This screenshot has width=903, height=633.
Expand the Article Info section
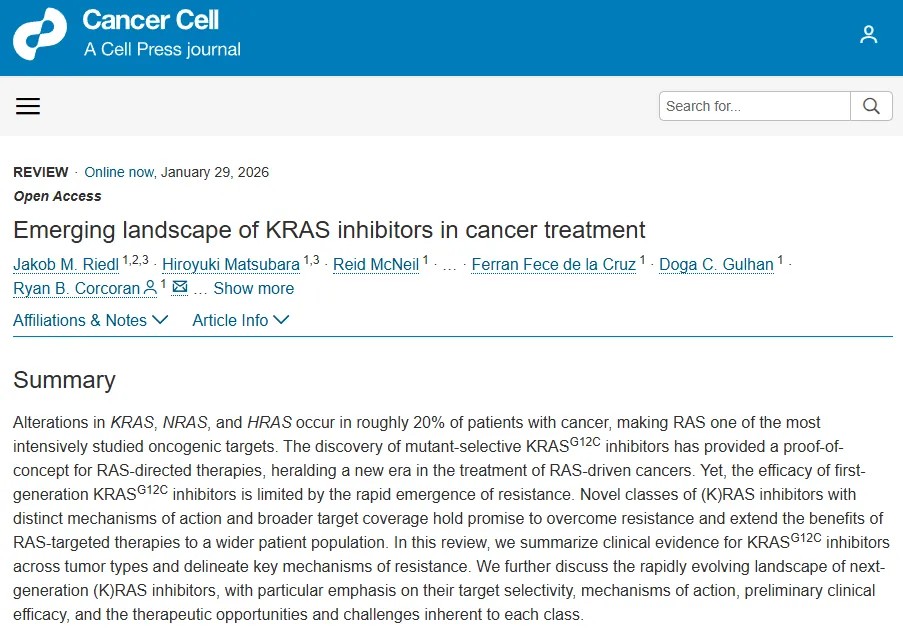tap(240, 320)
